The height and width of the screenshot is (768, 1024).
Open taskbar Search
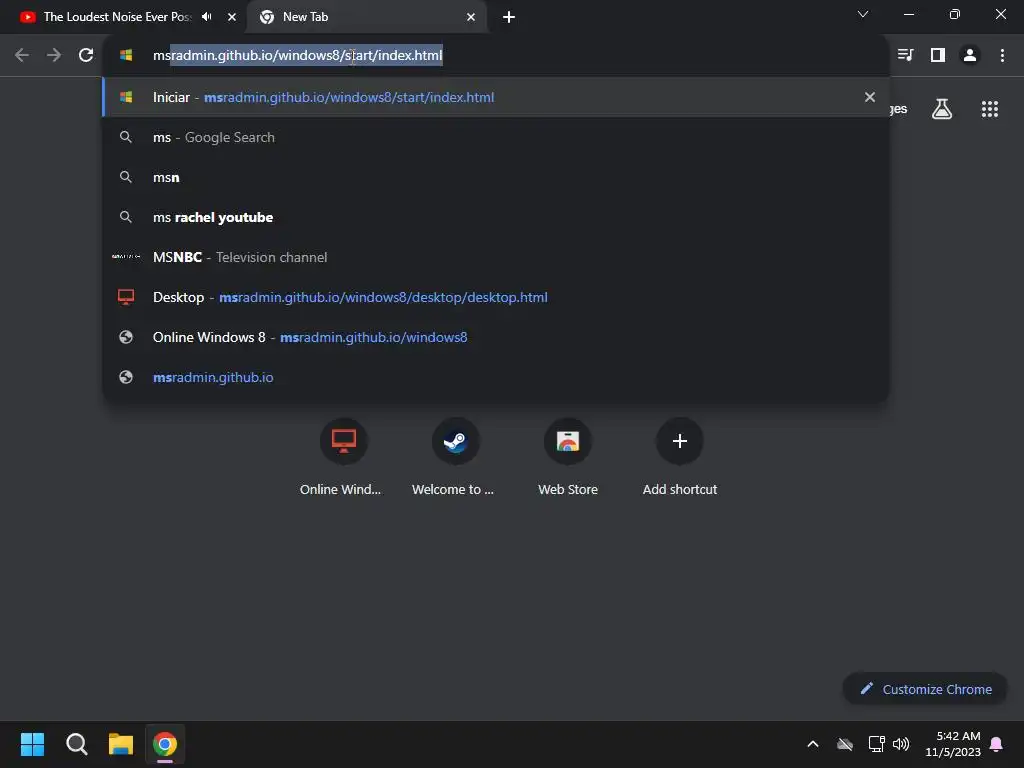tap(76, 744)
